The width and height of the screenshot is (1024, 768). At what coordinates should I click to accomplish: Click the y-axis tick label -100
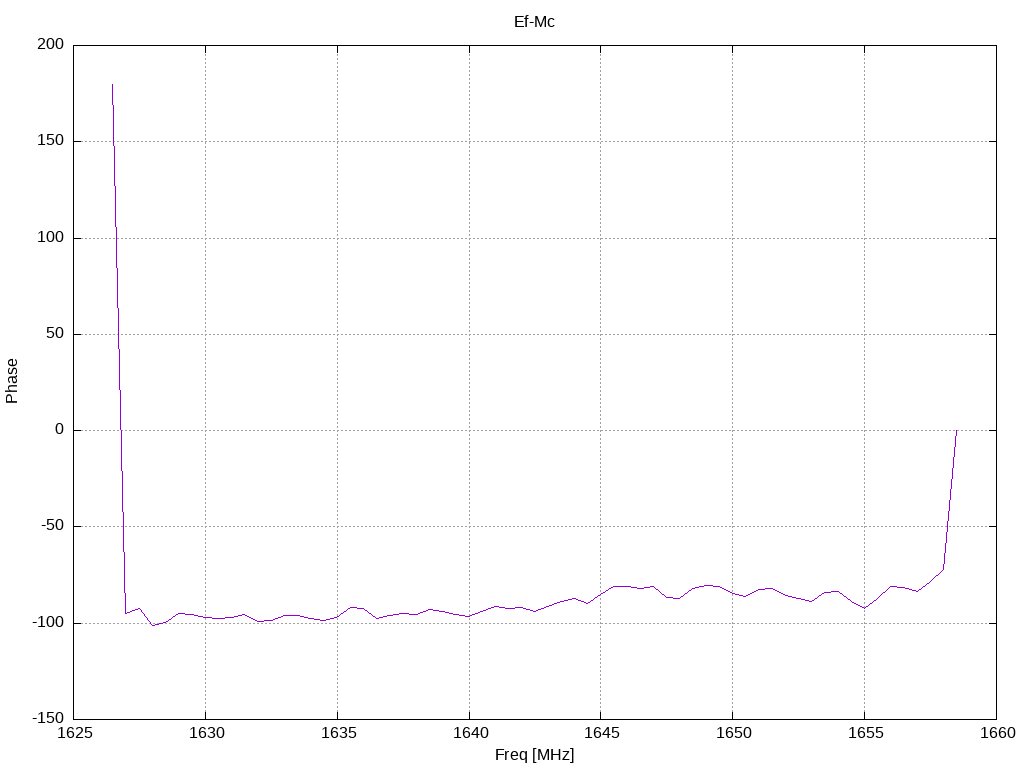point(48,622)
